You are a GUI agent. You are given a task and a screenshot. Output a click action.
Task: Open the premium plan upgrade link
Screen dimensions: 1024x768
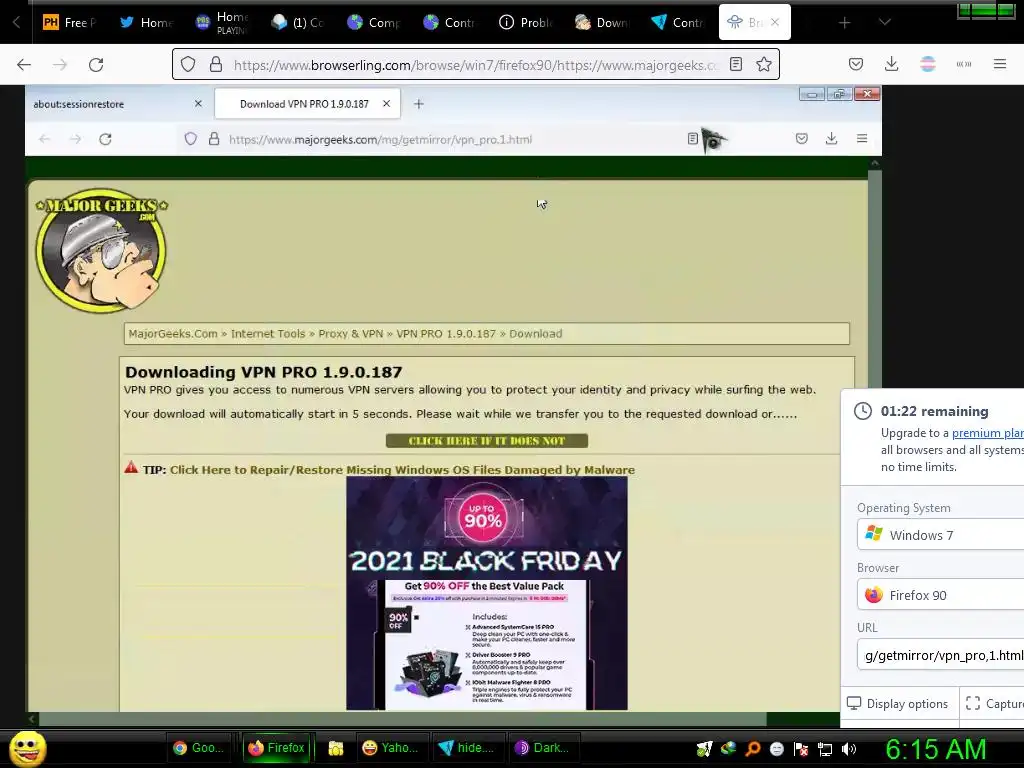point(987,433)
